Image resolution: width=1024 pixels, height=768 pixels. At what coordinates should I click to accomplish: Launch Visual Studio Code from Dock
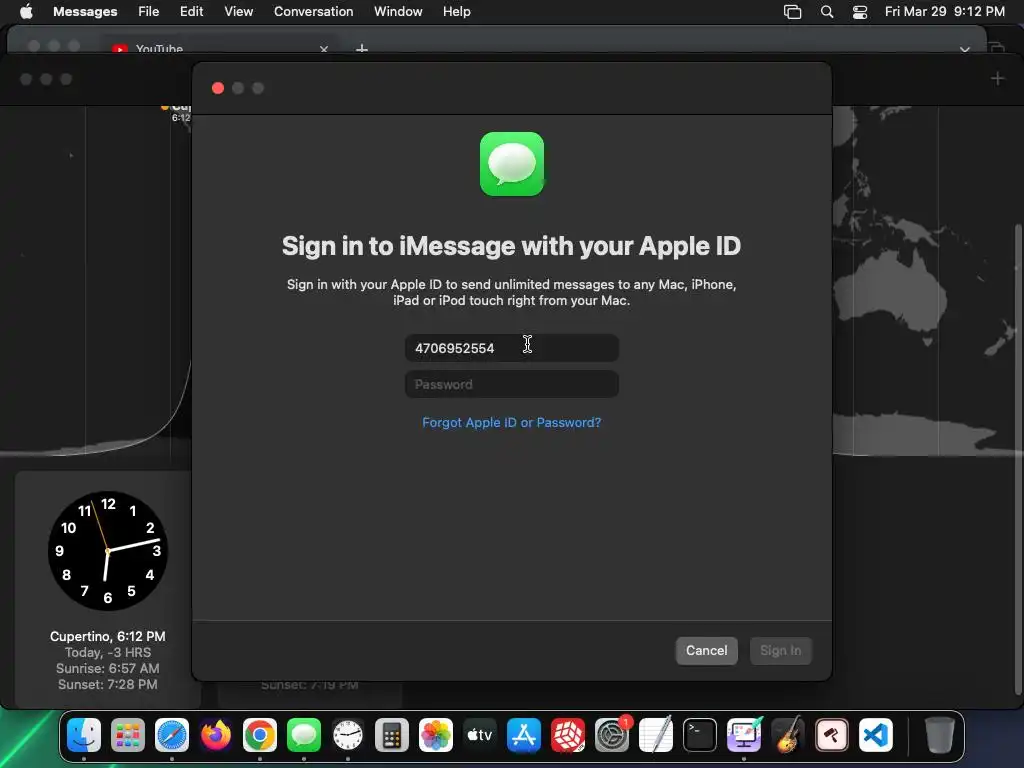(x=875, y=735)
